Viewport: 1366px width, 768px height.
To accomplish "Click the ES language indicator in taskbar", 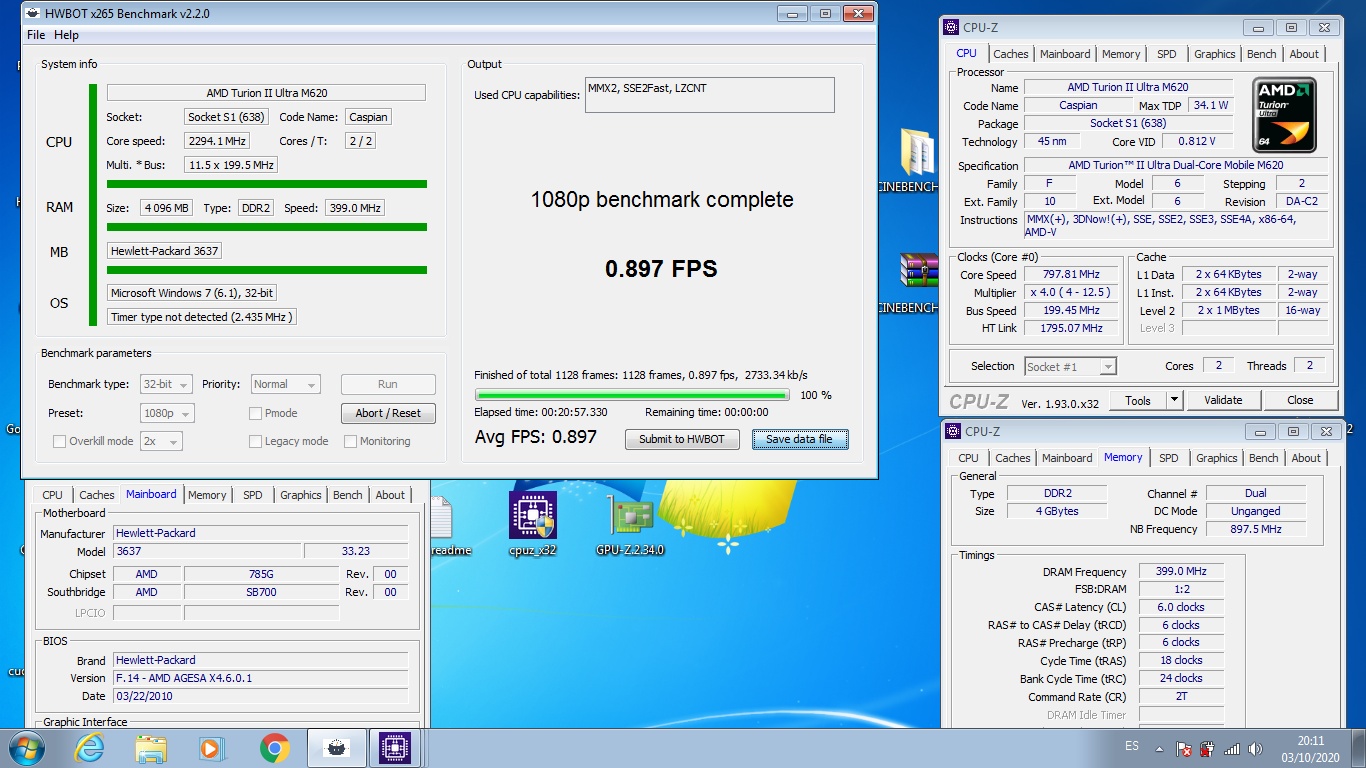I will 1132,747.
